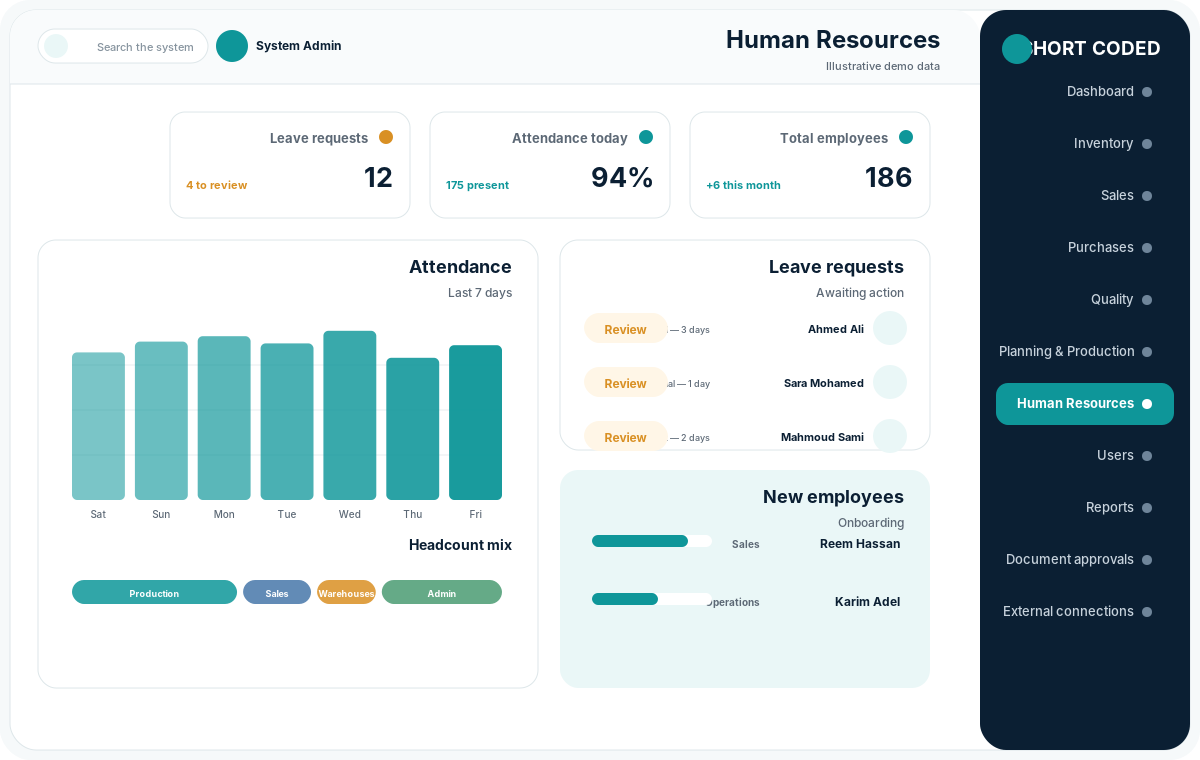Open Planning & Production section
The image size is (1200, 760).
coord(1085,351)
